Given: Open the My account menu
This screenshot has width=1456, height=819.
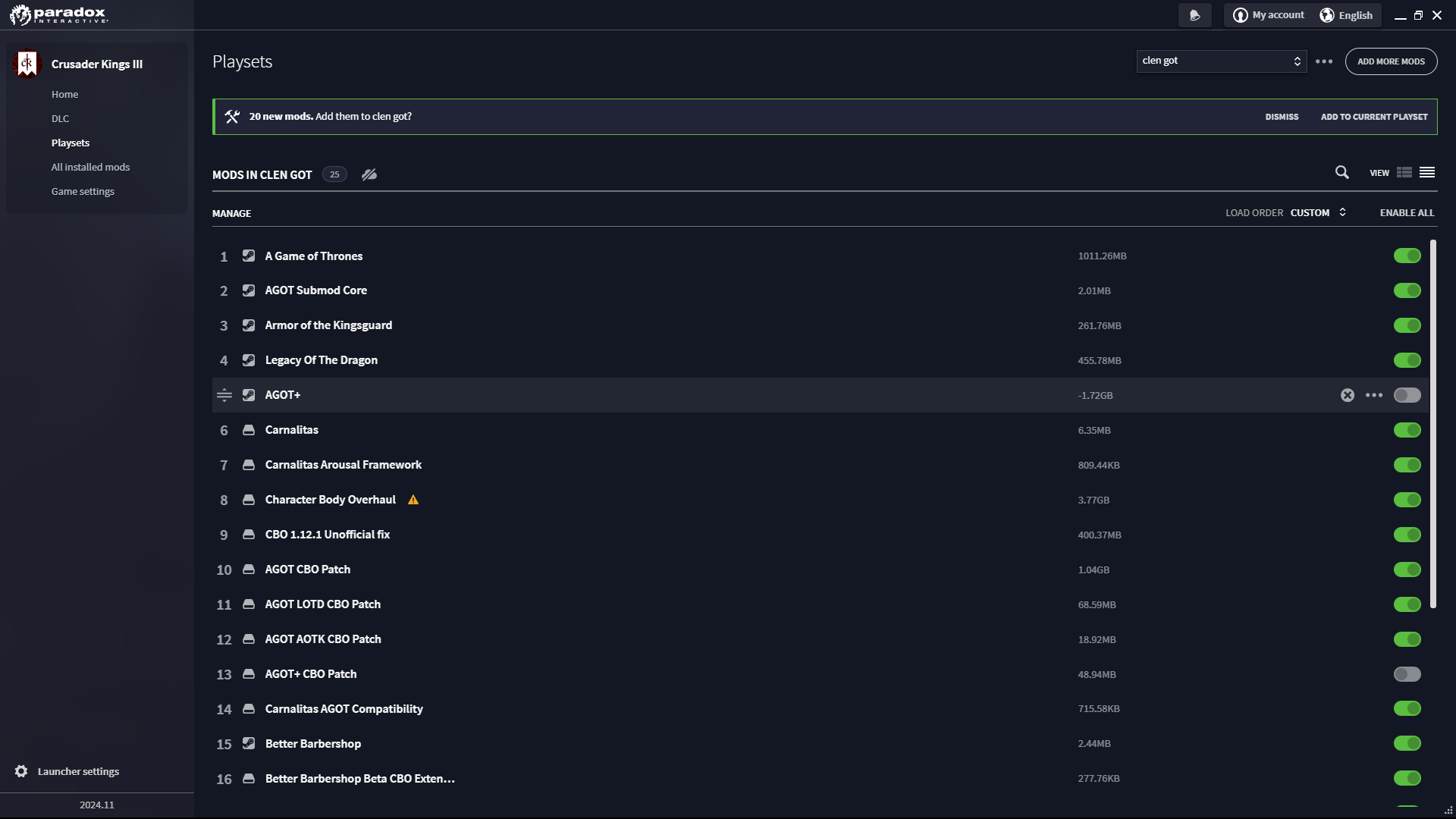Looking at the screenshot, I should pos(1269,15).
